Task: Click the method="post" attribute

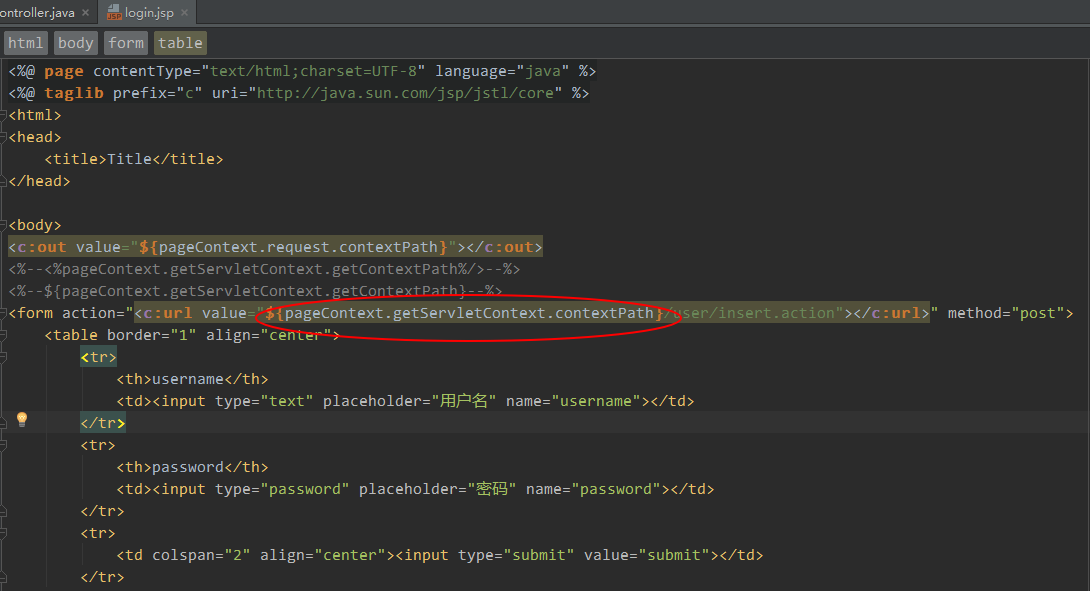Action: [x=1005, y=314]
